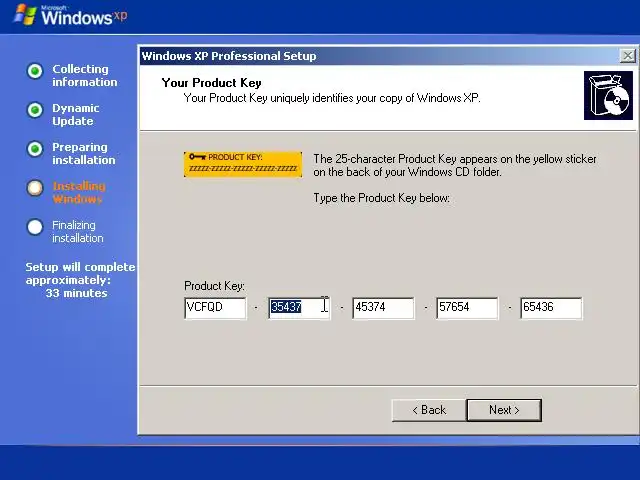Close the Windows XP Professional Setup dialog
This screenshot has width=640, height=480.
click(x=627, y=56)
